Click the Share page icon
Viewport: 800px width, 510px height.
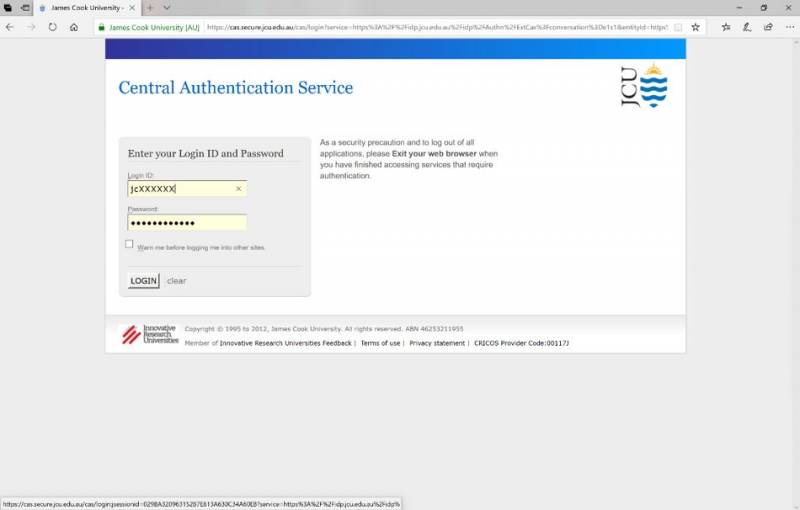[767, 27]
